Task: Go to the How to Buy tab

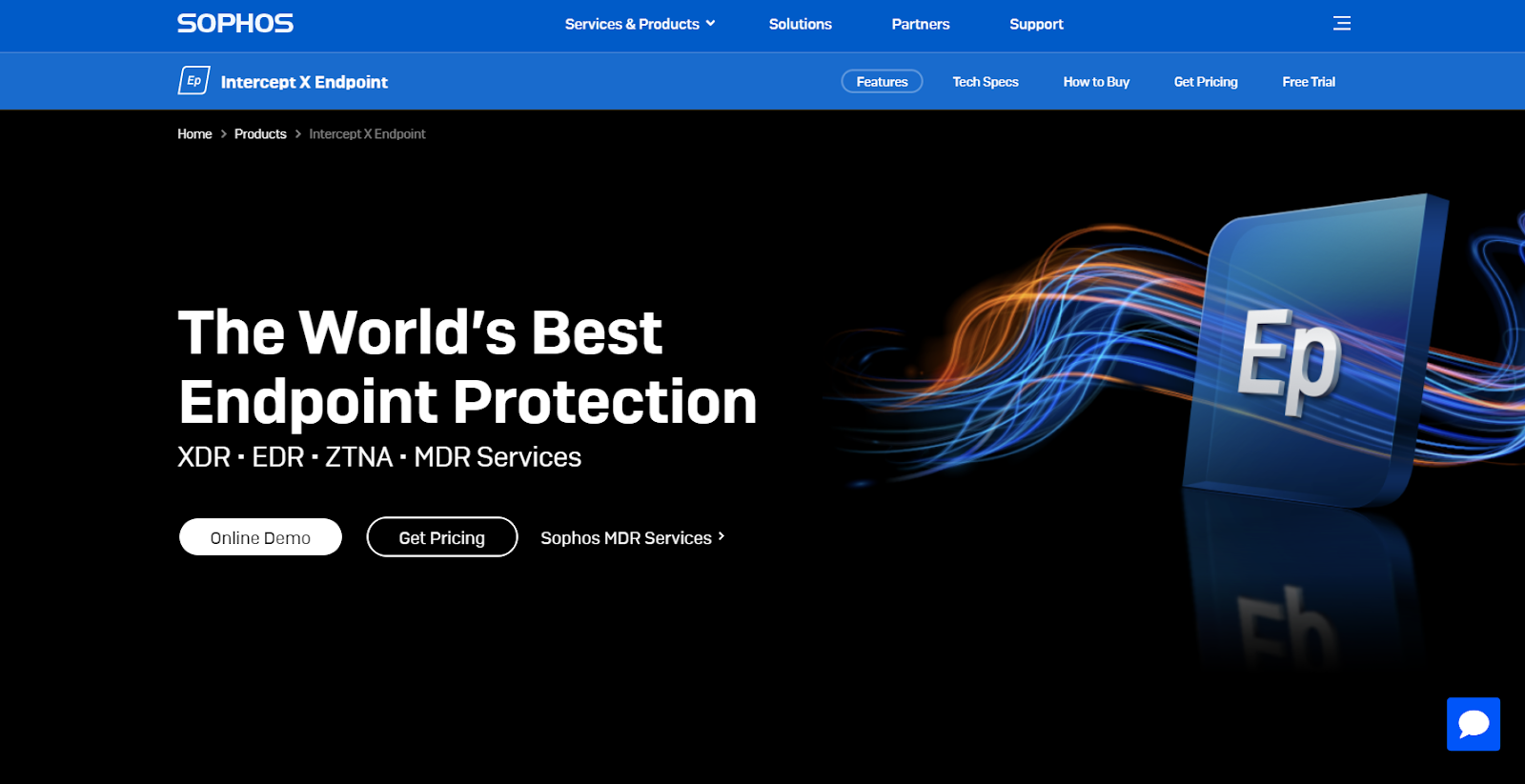Action: pyautogui.click(x=1096, y=82)
